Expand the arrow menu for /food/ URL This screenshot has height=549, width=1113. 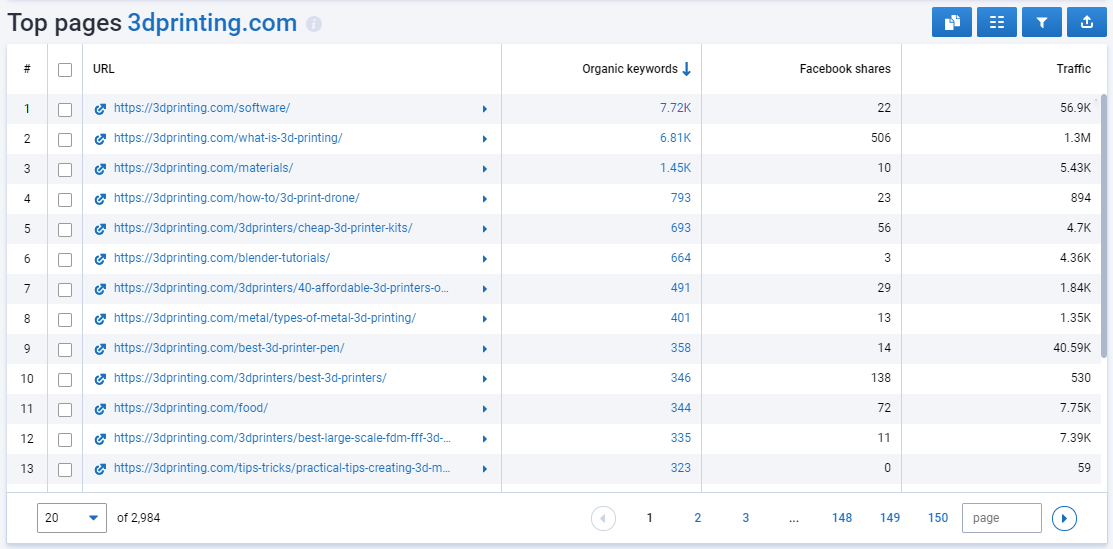485,409
